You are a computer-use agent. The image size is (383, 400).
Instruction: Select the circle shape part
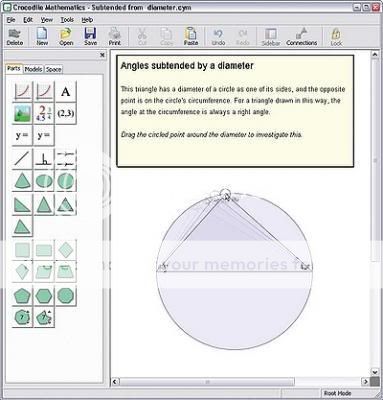click(66, 181)
